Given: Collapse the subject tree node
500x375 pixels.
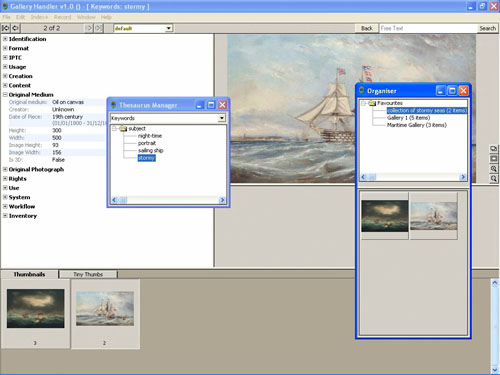Looking at the screenshot, I should [x=114, y=129].
